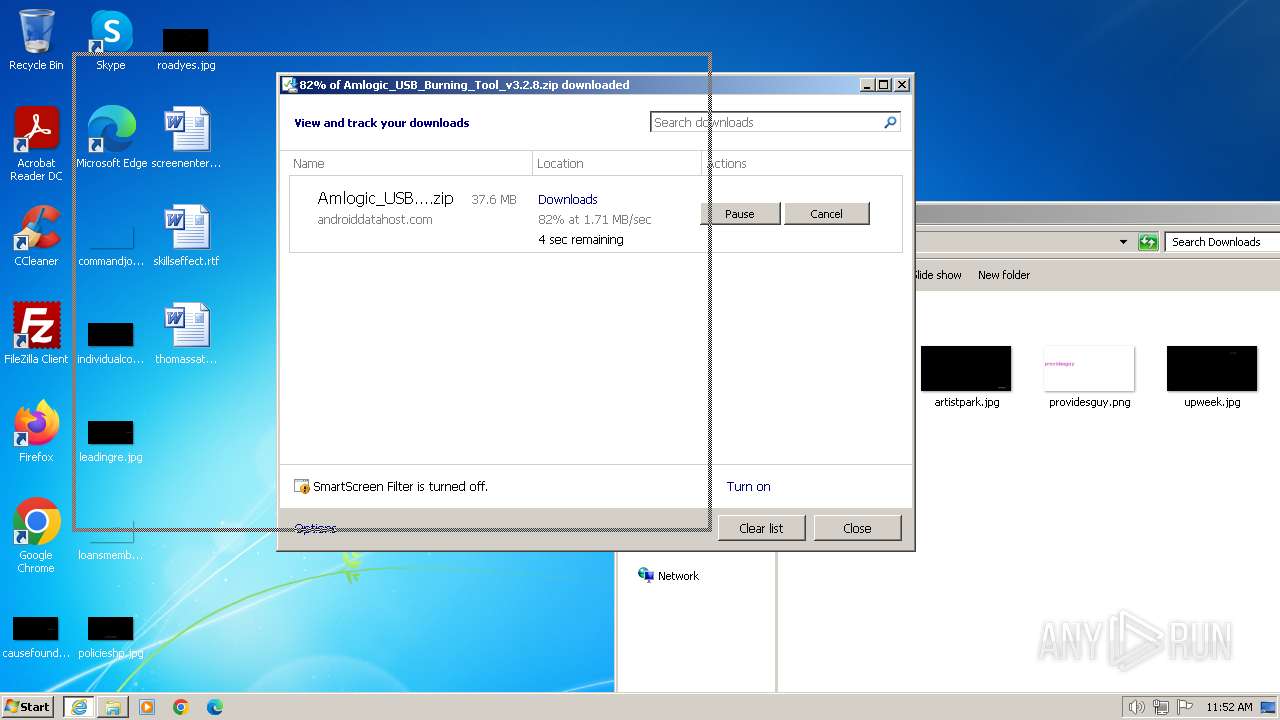Click Chrome icon in taskbar
The height and width of the screenshot is (720, 1280).
181,707
